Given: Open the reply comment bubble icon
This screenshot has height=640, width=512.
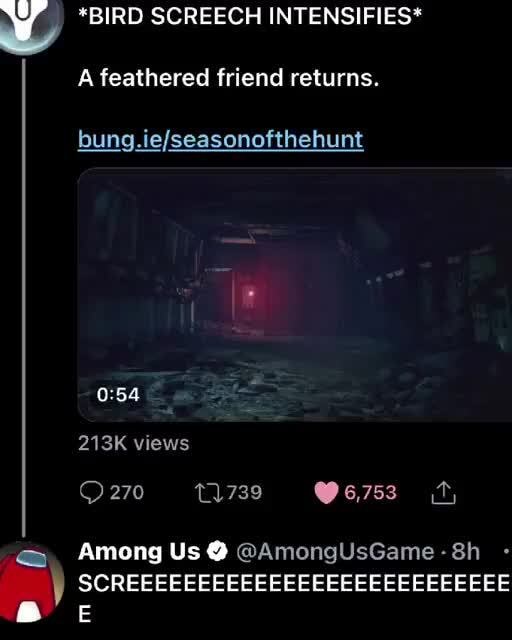Looking at the screenshot, I should 91,492.
